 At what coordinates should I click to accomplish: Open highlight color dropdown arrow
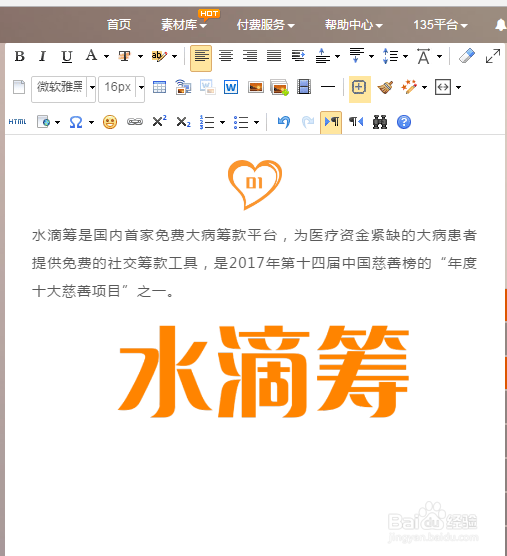174,57
